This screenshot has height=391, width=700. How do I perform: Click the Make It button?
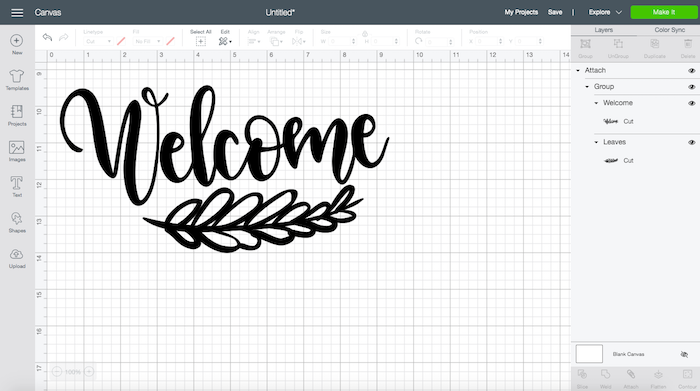pyautogui.click(x=664, y=12)
